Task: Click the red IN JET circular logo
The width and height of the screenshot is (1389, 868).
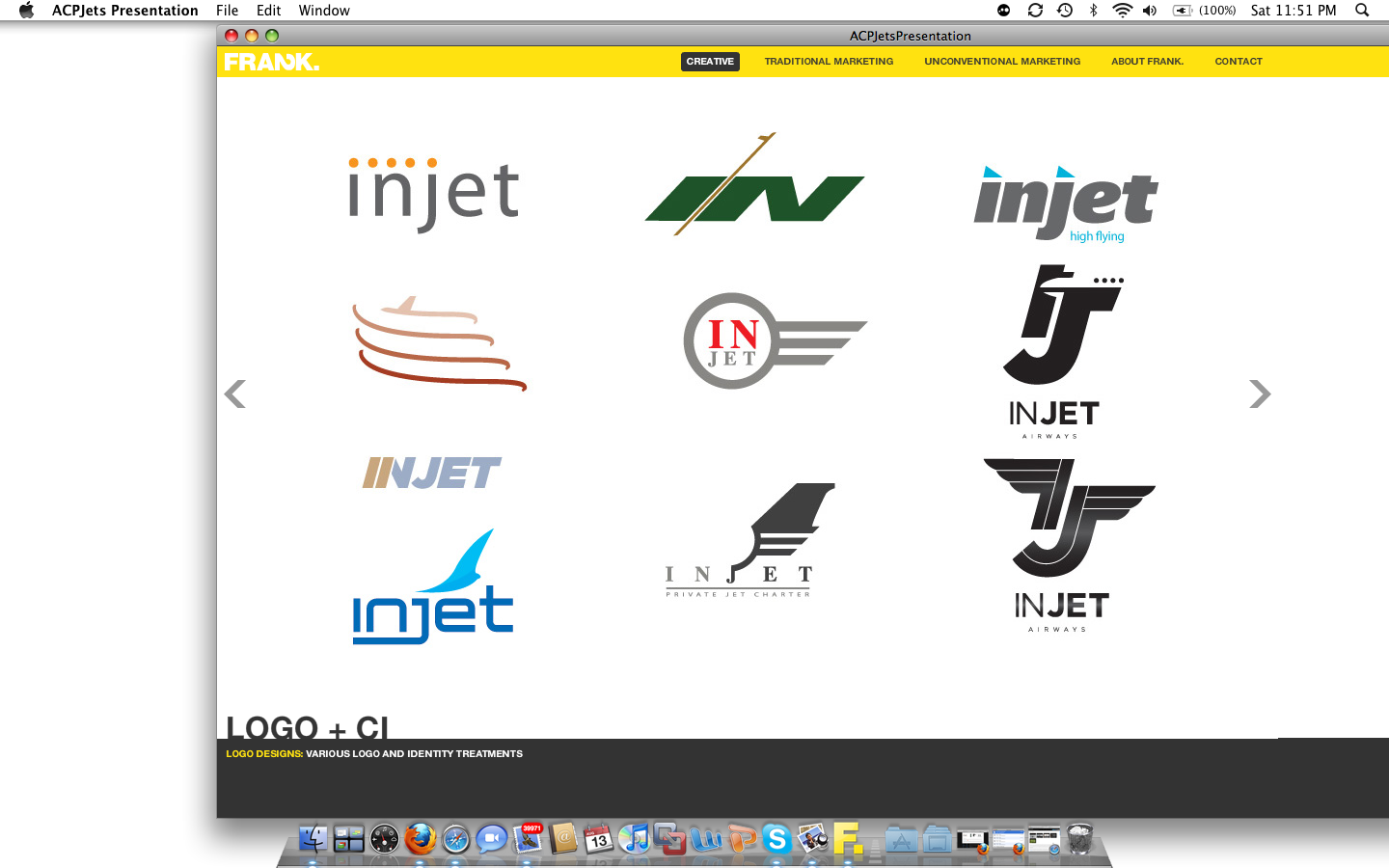Action: point(733,340)
